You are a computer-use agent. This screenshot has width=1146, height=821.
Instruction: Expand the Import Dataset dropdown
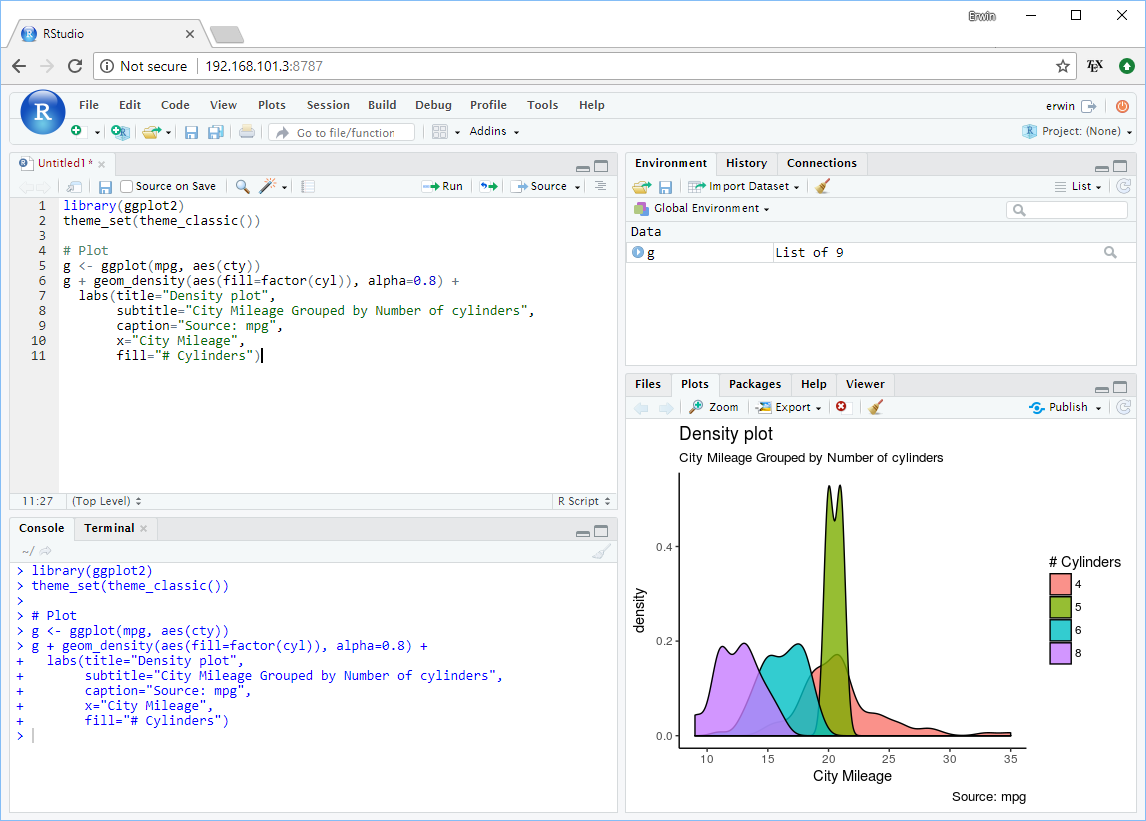click(x=743, y=186)
